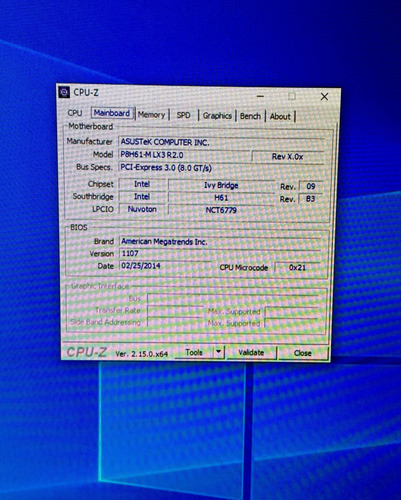Go to the Bench tab
The image size is (401, 500).
250,116
